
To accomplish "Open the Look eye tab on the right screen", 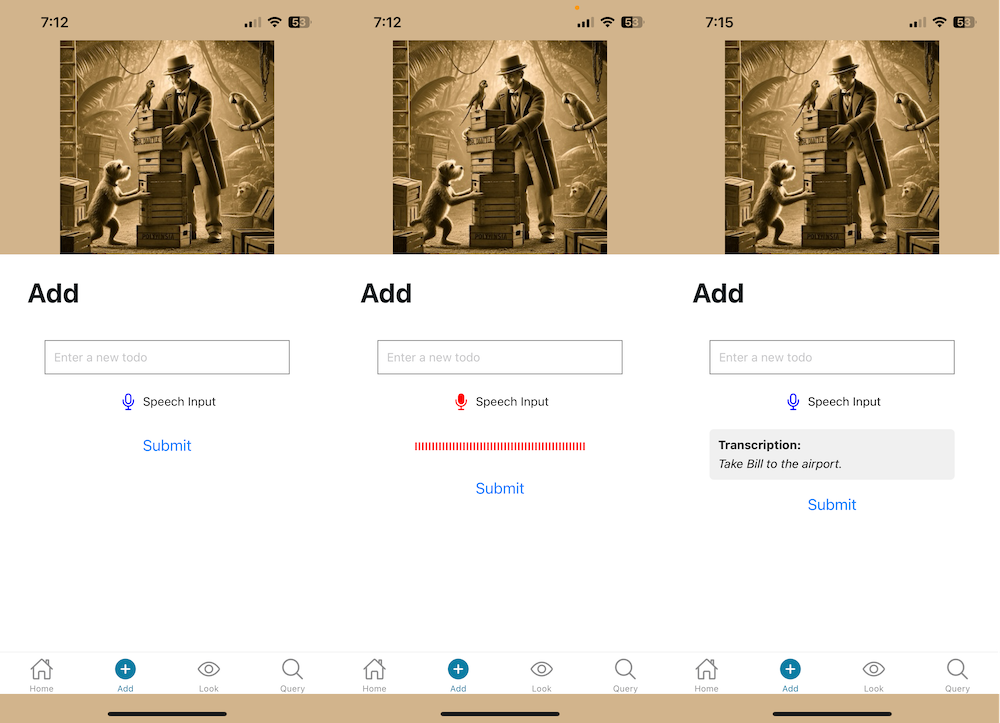I will point(874,675).
